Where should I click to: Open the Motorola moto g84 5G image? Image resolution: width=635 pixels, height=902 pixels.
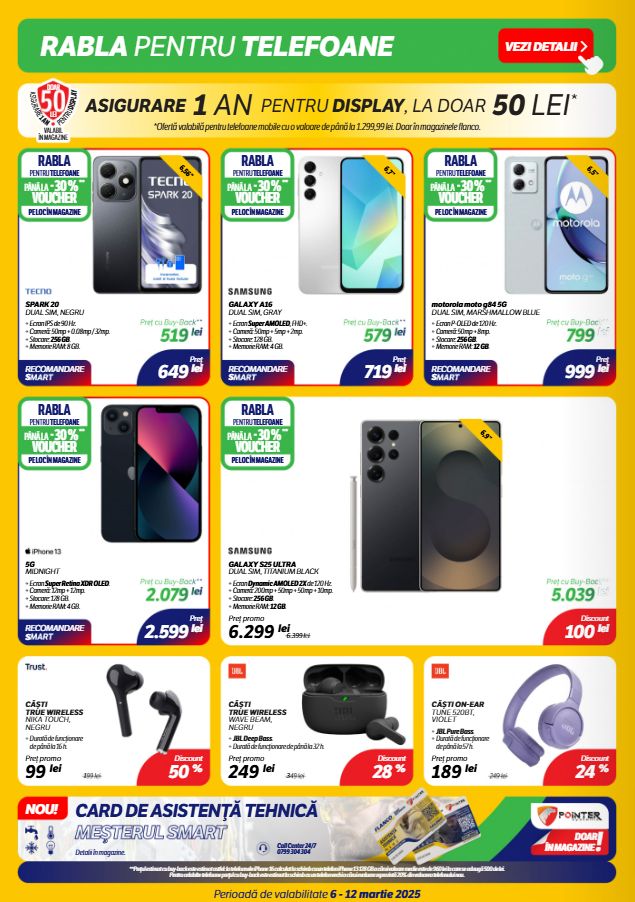click(556, 224)
